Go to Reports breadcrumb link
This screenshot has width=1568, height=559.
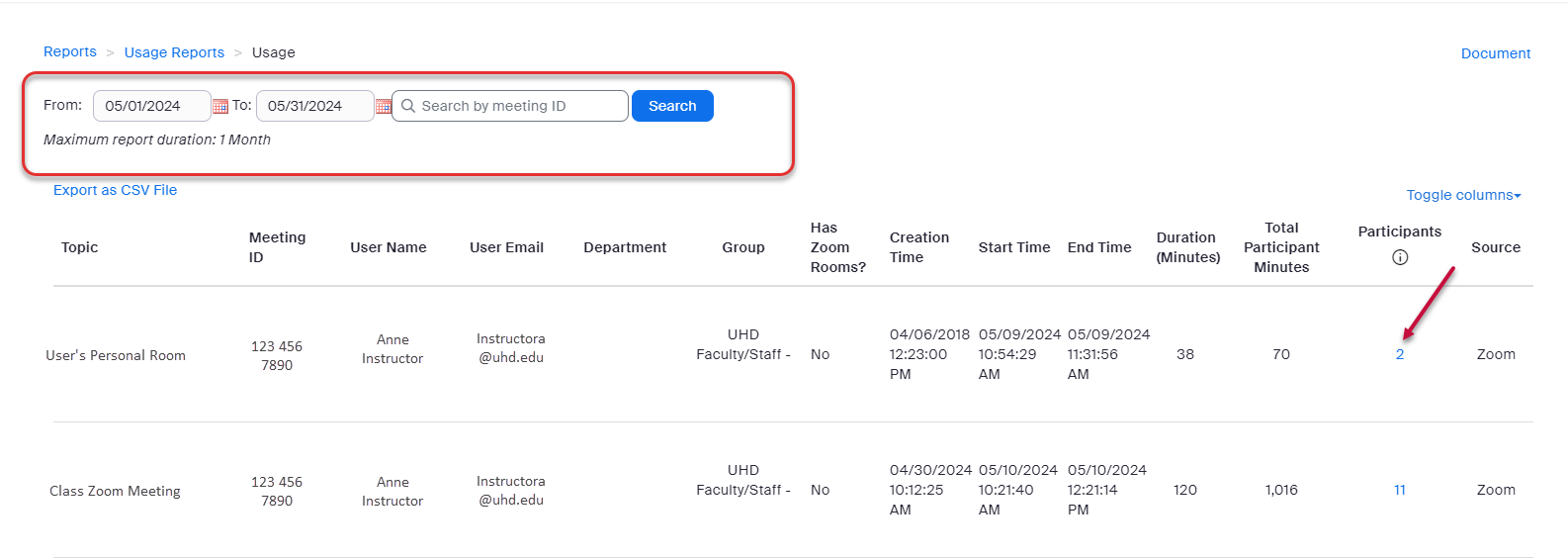coord(70,51)
